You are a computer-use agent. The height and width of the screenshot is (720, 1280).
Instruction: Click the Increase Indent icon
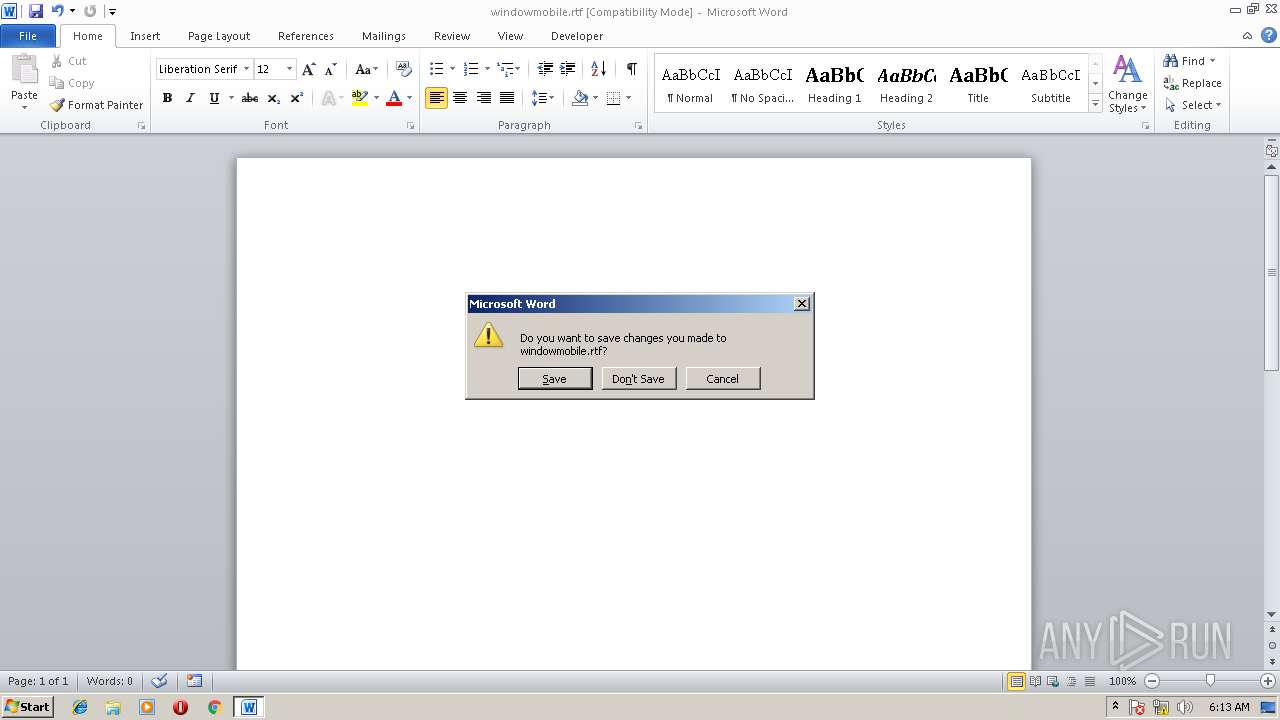(x=567, y=69)
